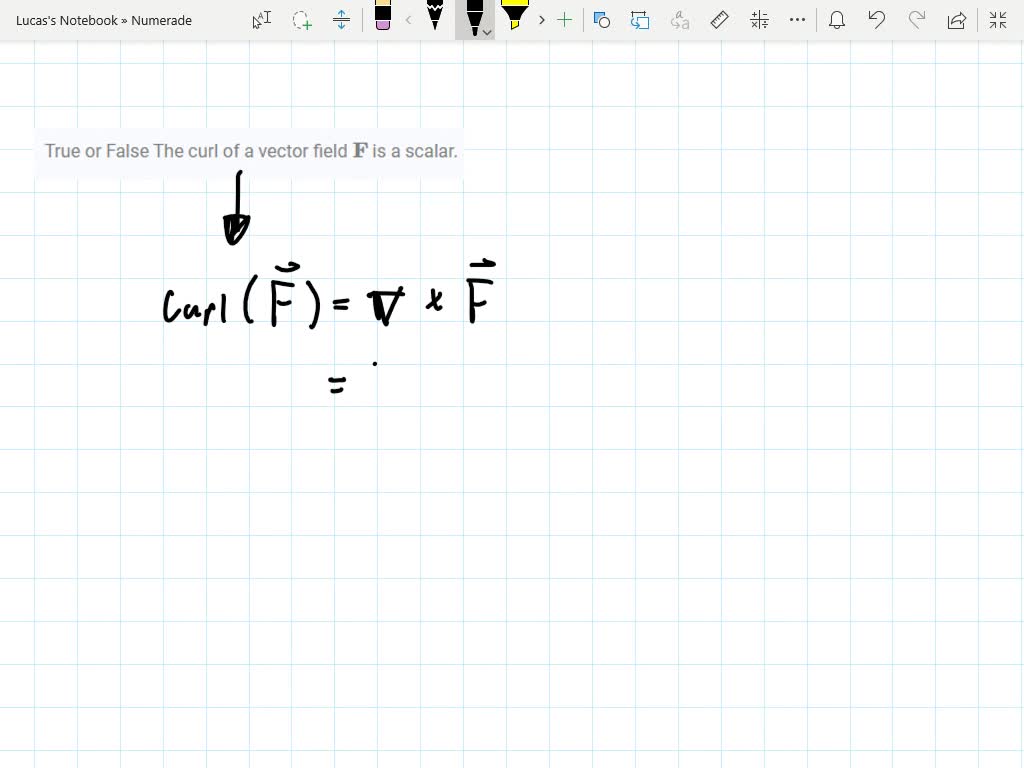Viewport: 1024px width, 768px height.
Task: Open the selected pen's style dropdown
Action: pos(487,31)
